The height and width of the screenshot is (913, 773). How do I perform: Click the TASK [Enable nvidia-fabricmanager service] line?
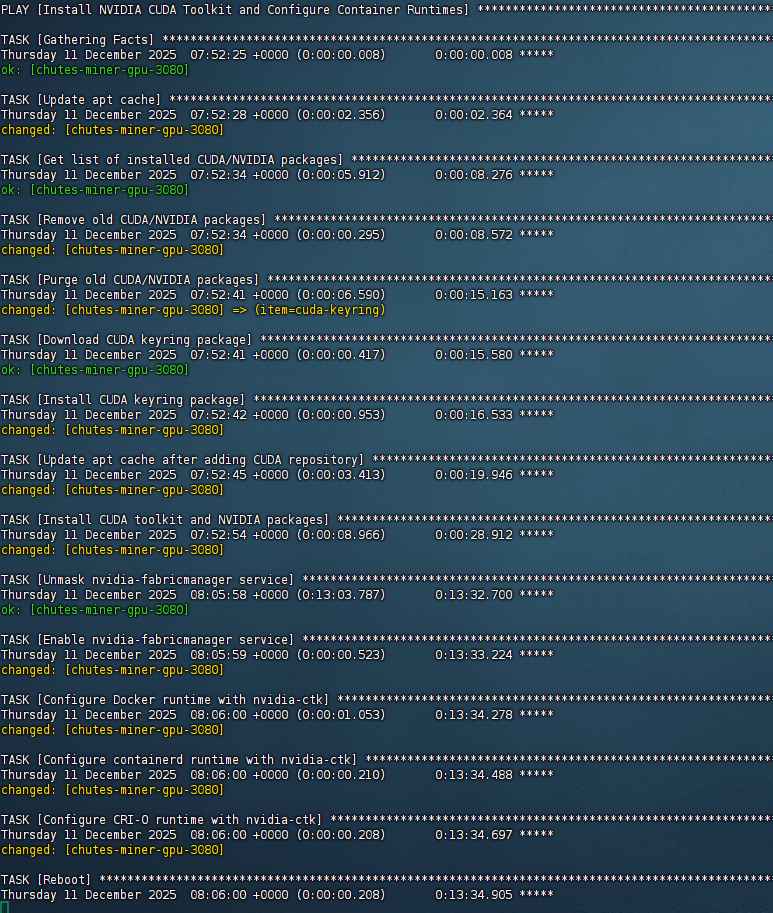tap(148, 640)
